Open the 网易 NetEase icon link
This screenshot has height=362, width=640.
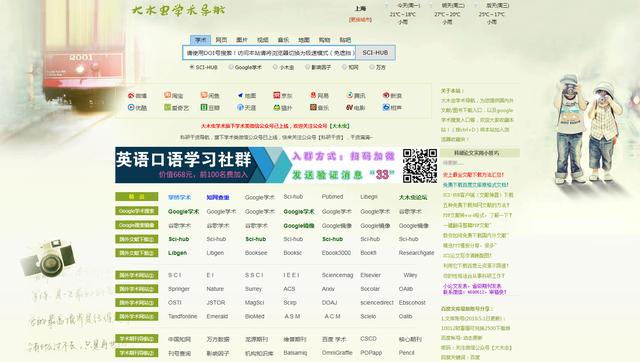point(319,95)
